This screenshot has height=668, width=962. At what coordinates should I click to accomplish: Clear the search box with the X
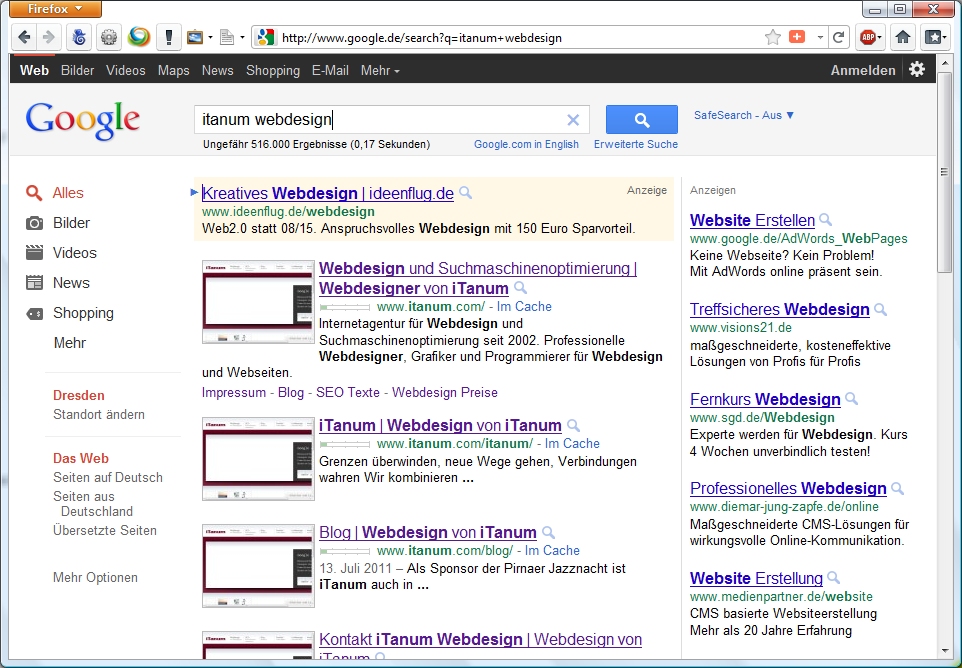click(x=573, y=120)
